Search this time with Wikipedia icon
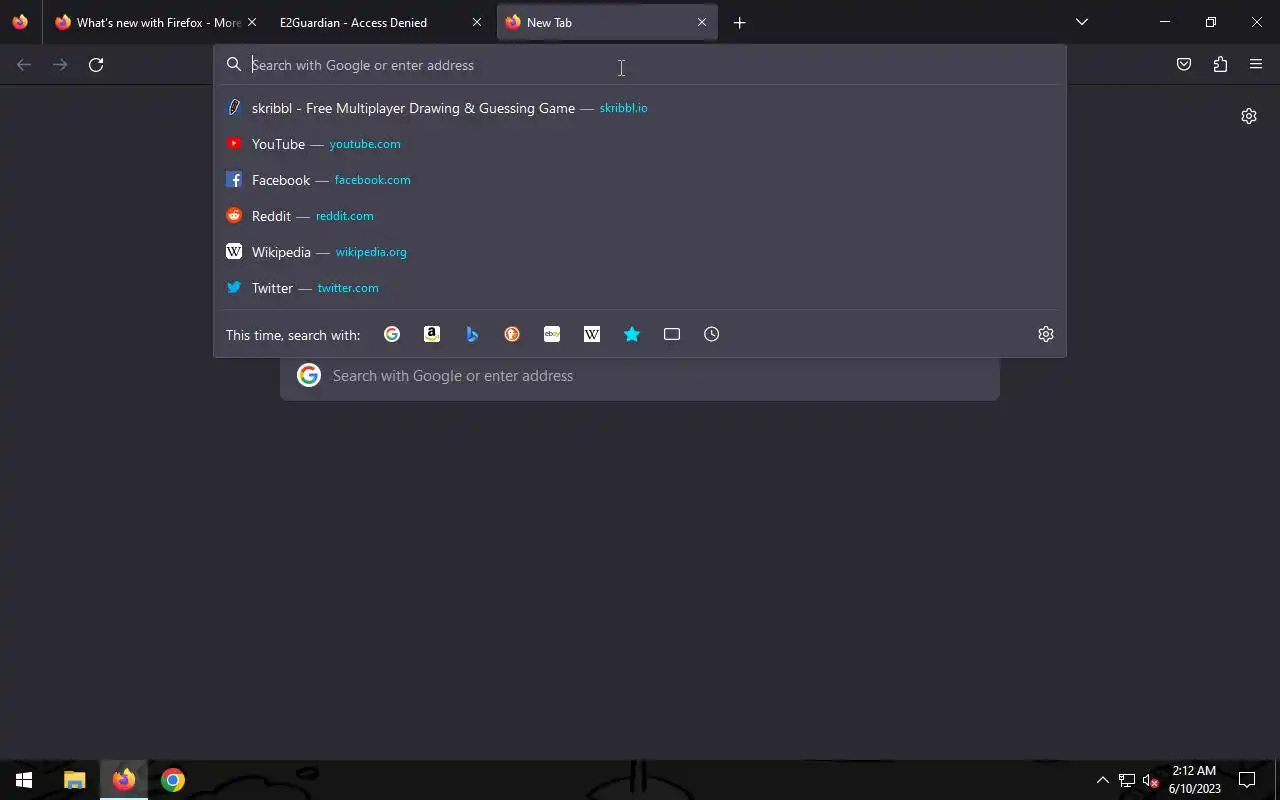The width and height of the screenshot is (1280, 800). pos(592,334)
